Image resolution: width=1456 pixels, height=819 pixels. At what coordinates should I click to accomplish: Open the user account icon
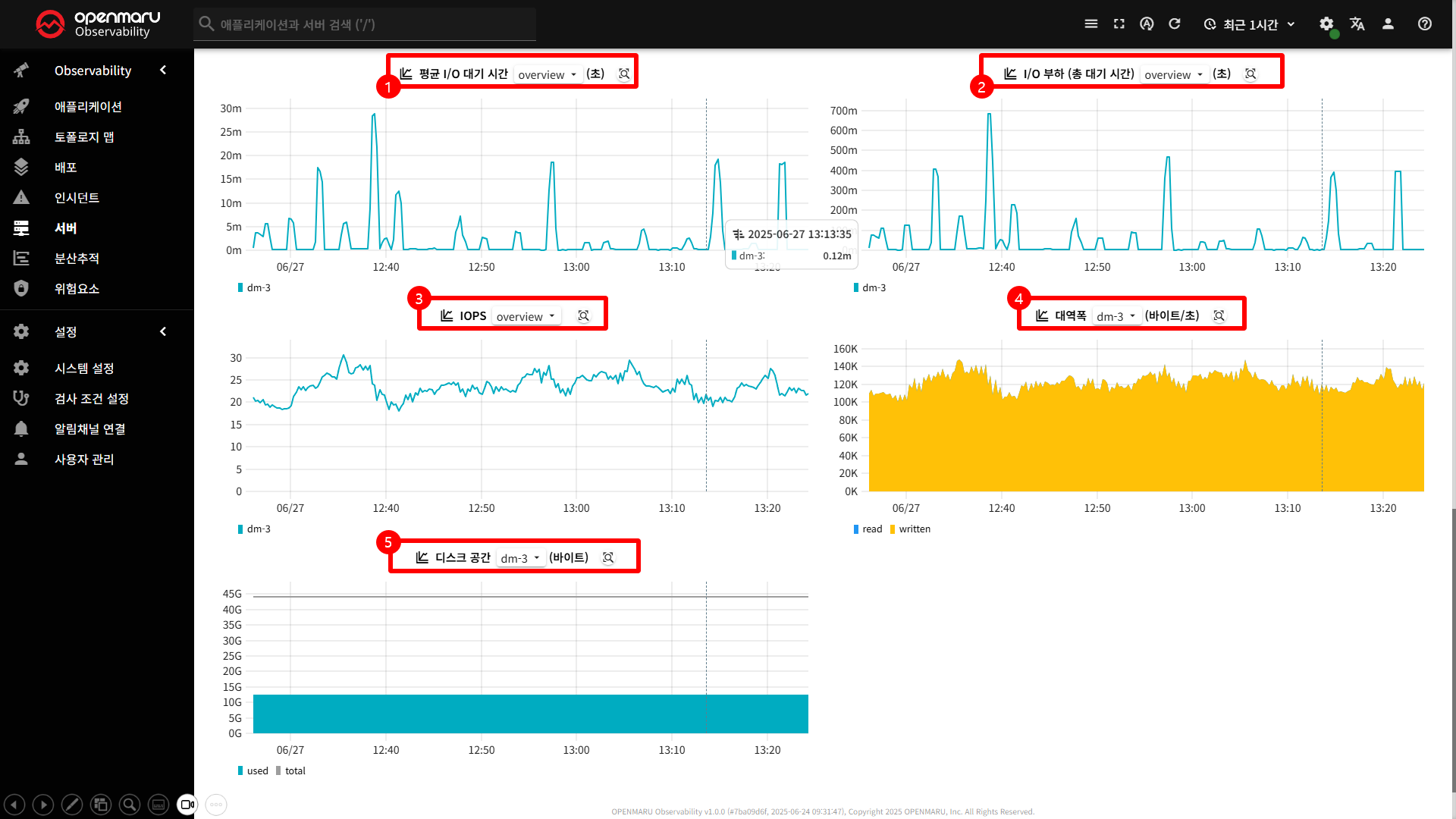(1388, 24)
